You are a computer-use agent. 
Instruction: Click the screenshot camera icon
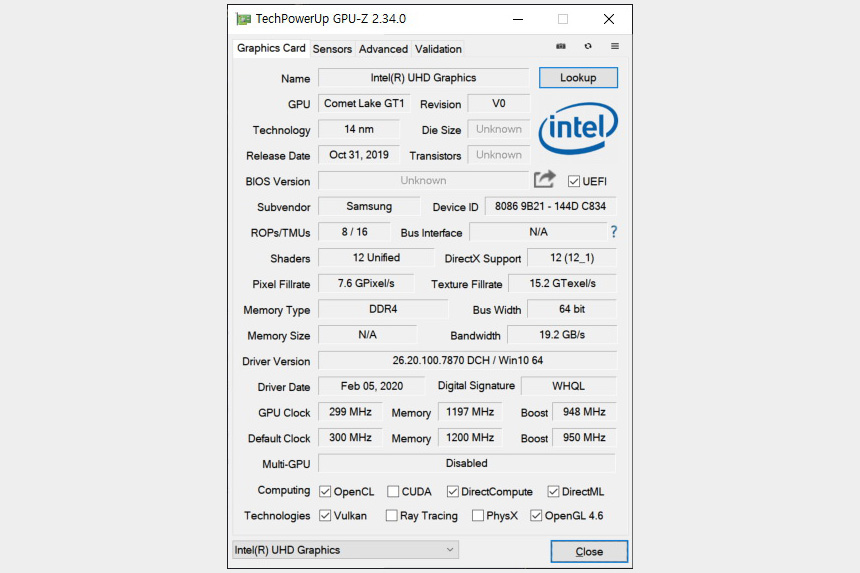click(561, 46)
